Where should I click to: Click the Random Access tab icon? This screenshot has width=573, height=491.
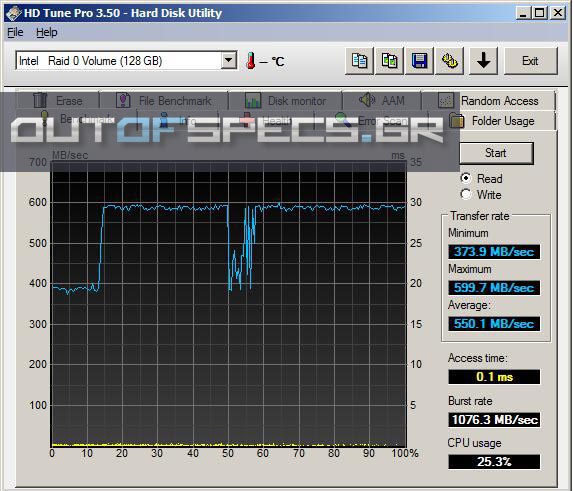[446, 100]
